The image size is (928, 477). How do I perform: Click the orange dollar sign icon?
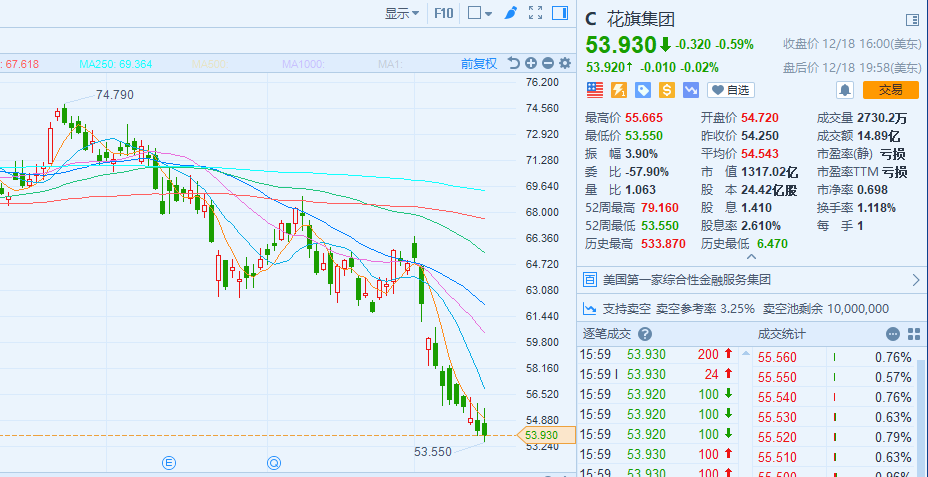click(667, 90)
